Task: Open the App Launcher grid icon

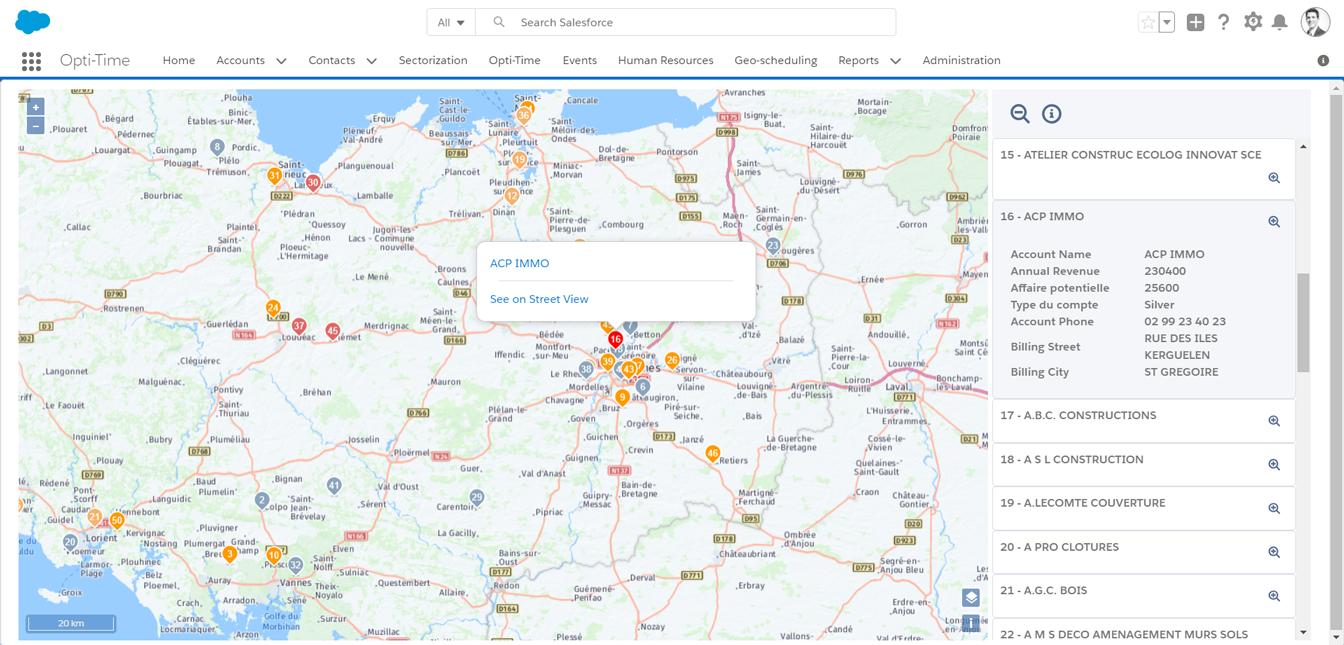Action: [31, 61]
